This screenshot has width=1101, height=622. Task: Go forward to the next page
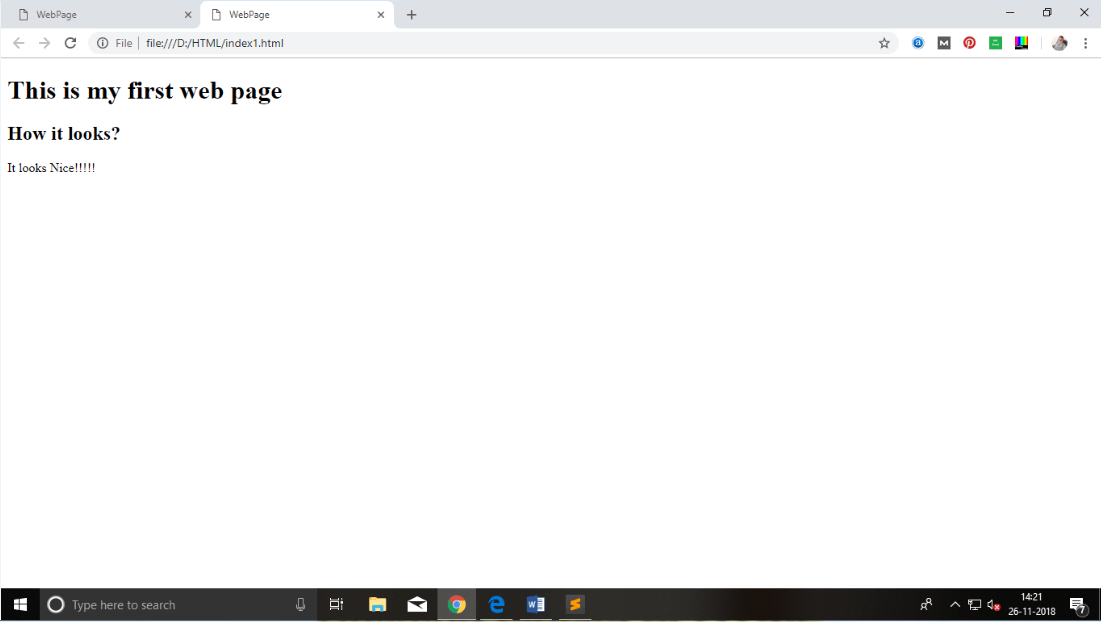click(44, 43)
